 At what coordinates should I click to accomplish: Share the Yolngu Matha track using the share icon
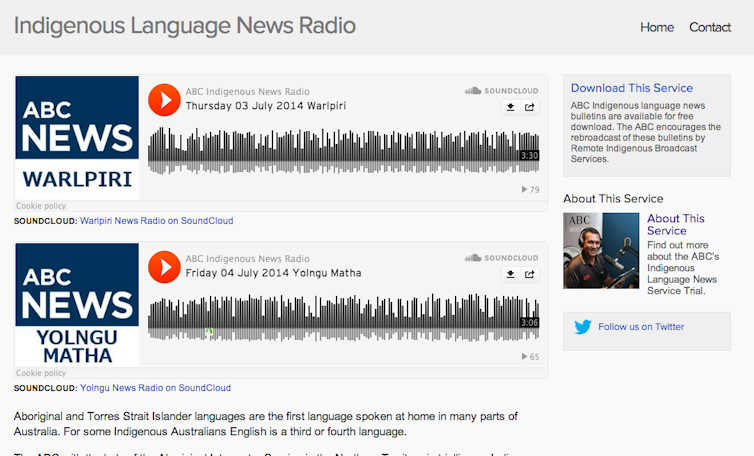coord(529,274)
